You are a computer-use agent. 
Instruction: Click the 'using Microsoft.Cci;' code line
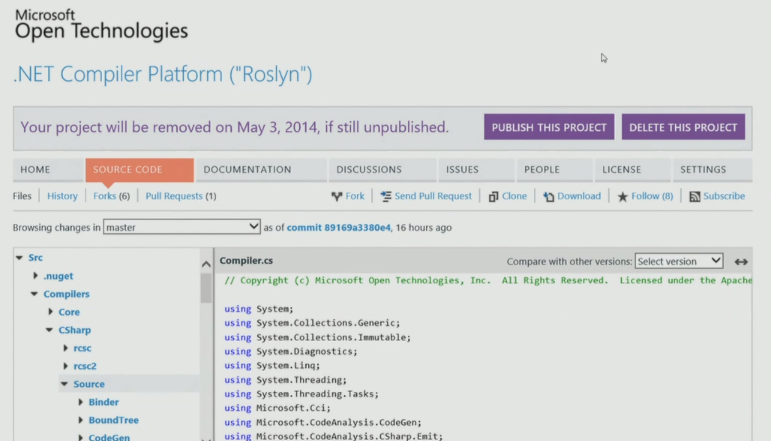[277, 408]
